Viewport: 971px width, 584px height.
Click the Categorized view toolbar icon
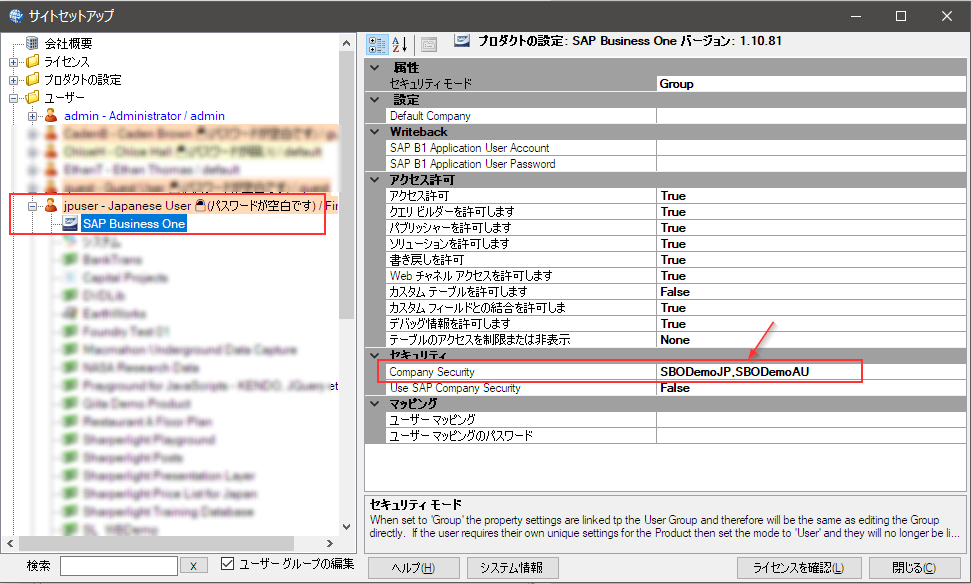pos(377,45)
